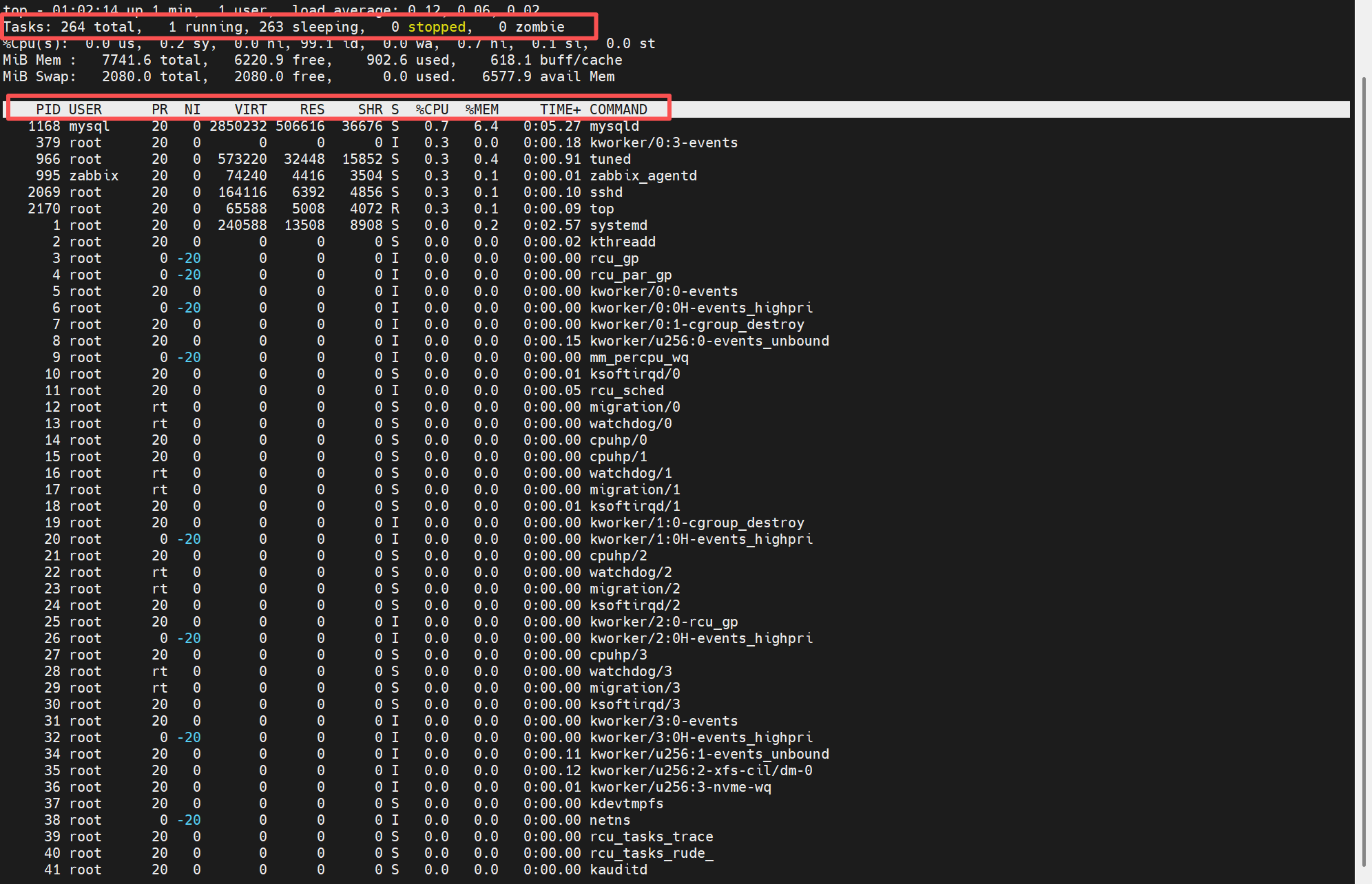Screen dimensions: 1372x884
Task: Select the systemd process line
Action: 618,225
